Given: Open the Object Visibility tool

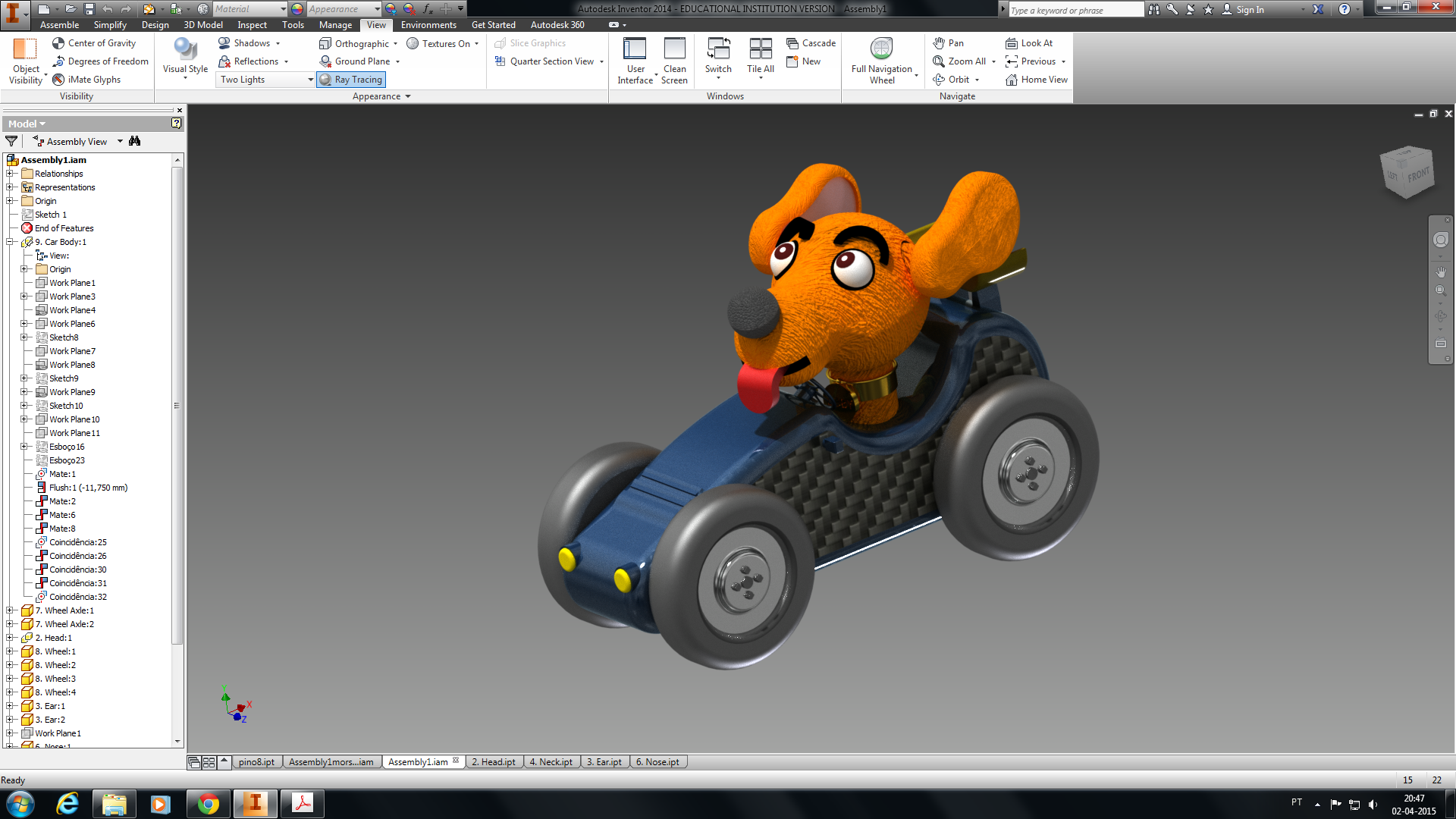Looking at the screenshot, I should [x=26, y=61].
